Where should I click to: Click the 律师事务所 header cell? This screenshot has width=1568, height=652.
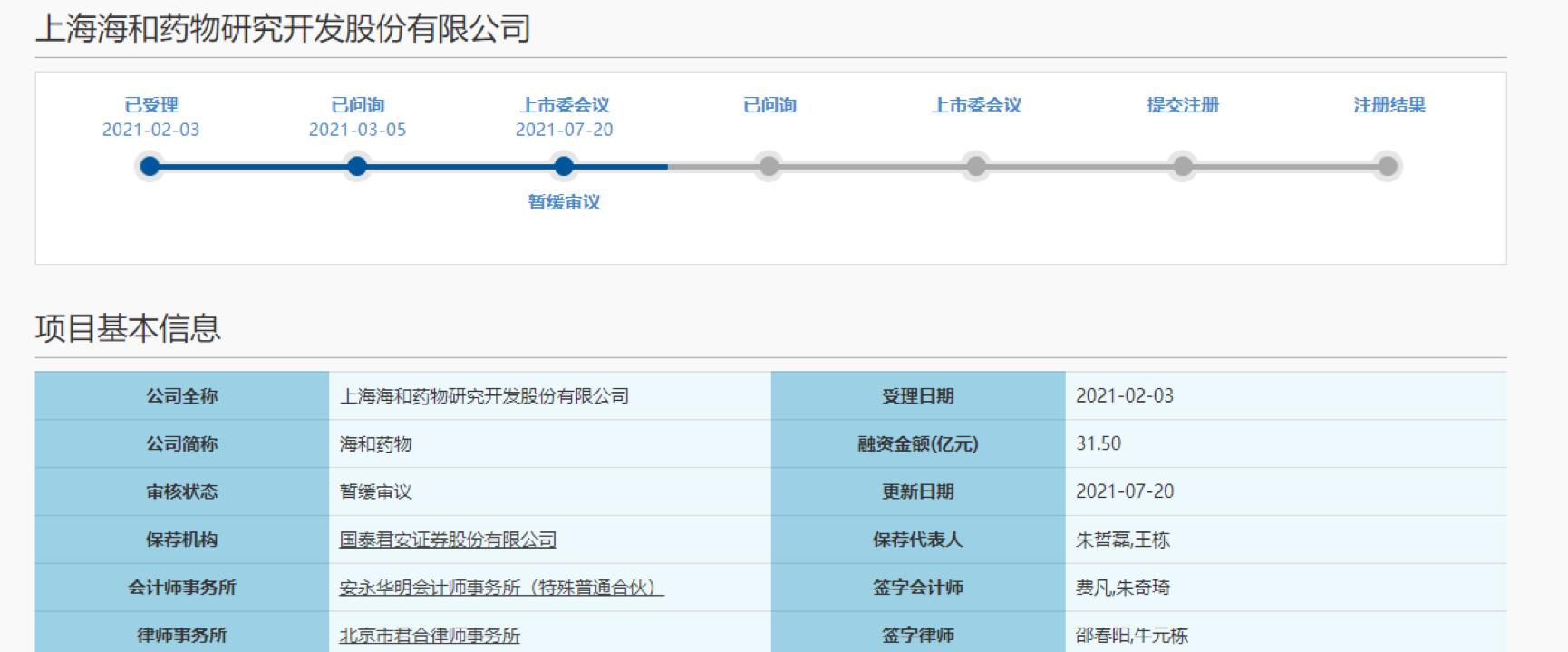182,633
